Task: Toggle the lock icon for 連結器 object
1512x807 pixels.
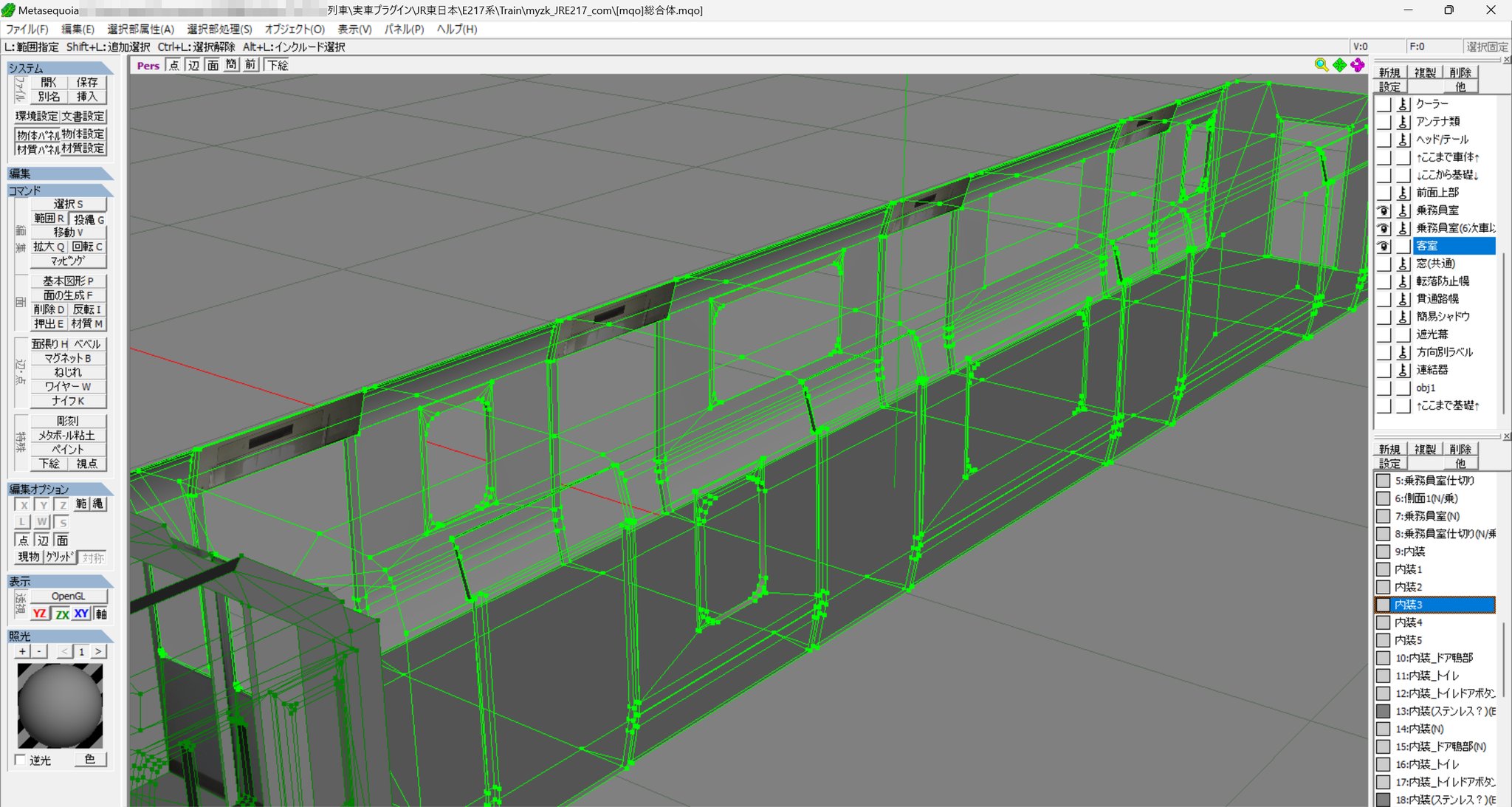Action: pyautogui.click(x=1403, y=370)
